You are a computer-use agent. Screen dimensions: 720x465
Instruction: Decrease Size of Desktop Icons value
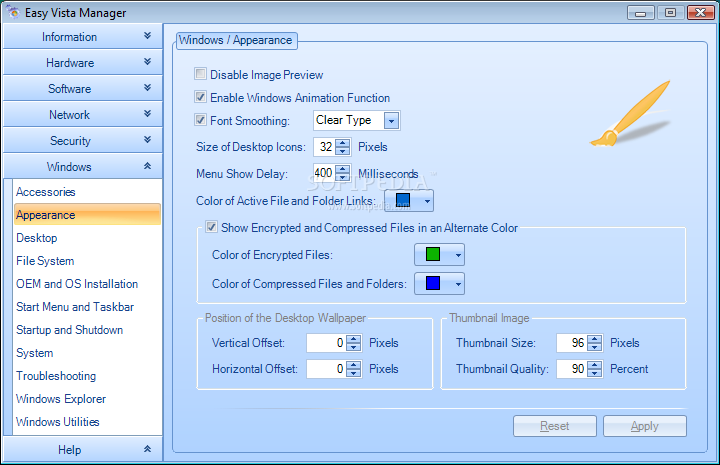[x=343, y=151]
